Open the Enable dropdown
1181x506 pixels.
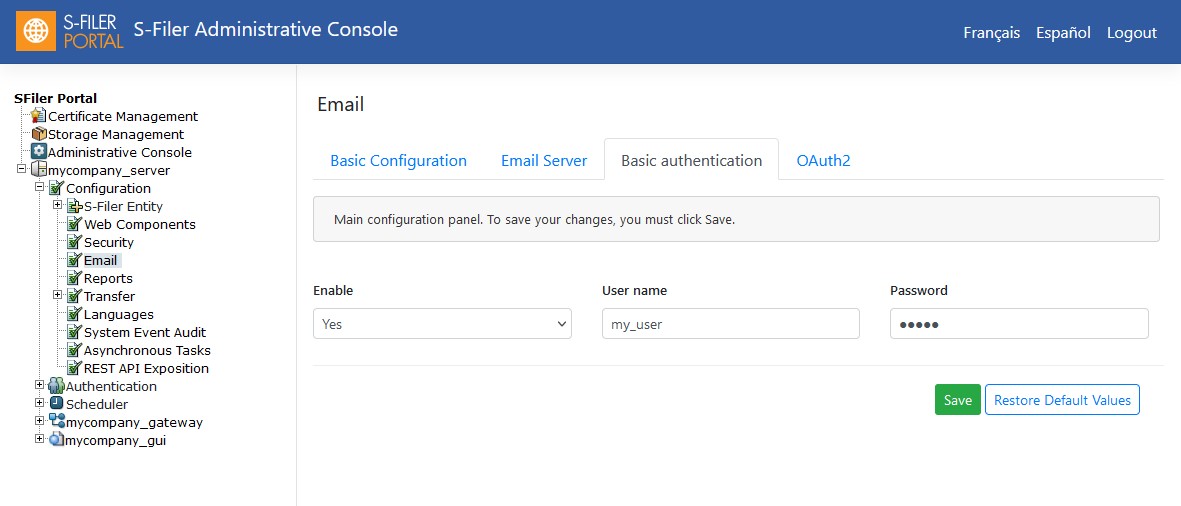[442, 324]
